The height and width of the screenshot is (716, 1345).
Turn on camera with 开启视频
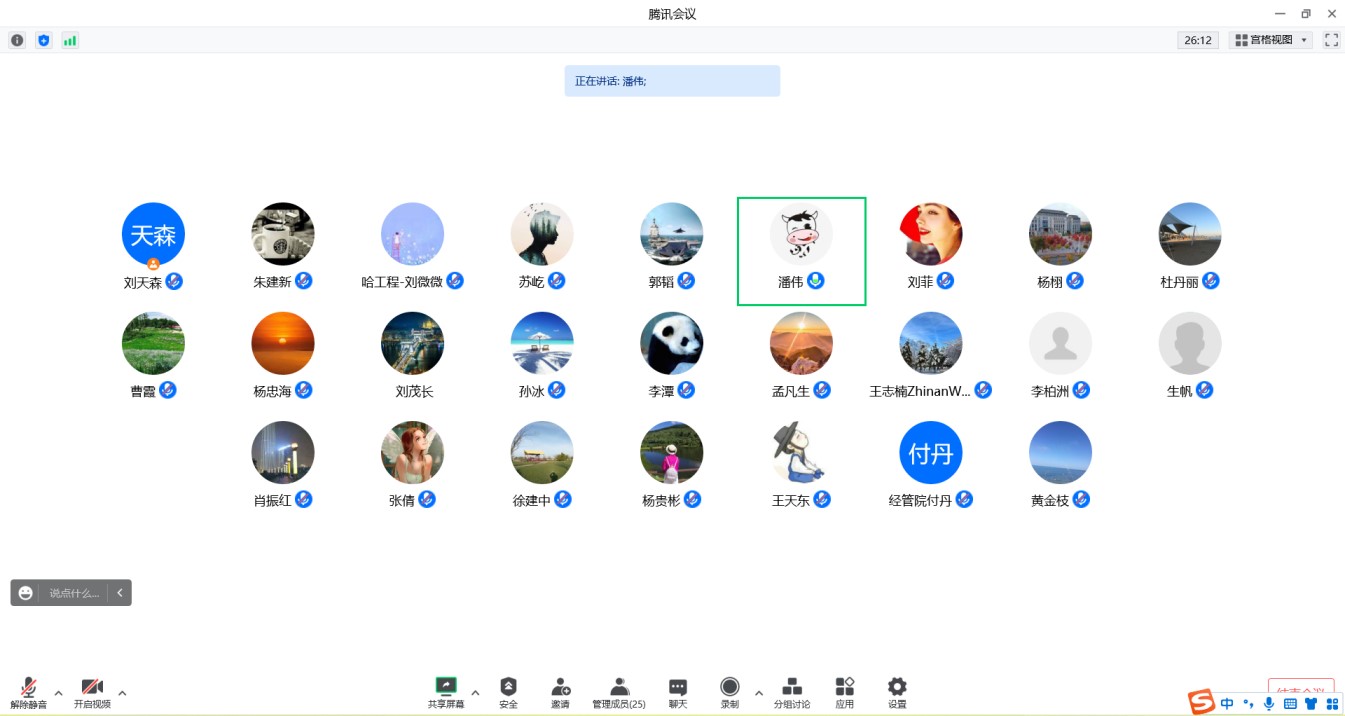pyautogui.click(x=92, y=691)
